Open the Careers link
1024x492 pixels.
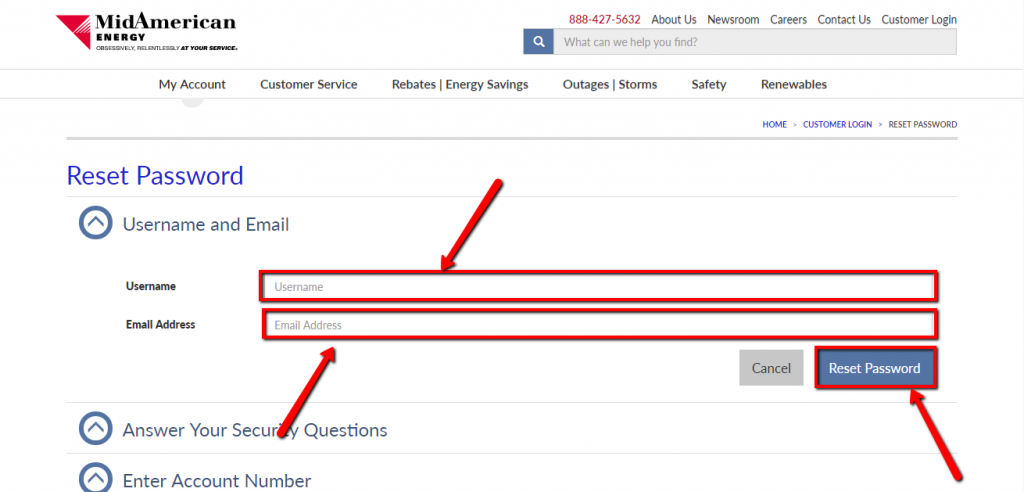[788, 20]
